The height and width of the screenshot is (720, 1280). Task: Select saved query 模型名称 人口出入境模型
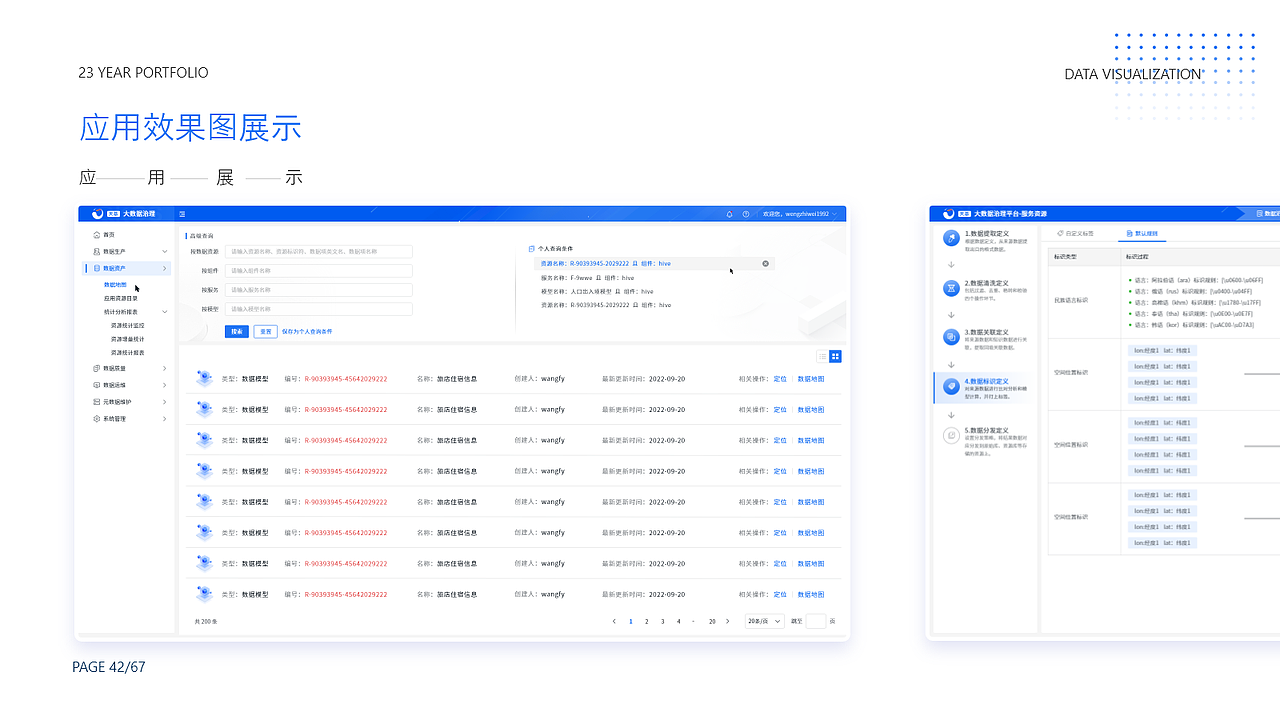tap(597, 291)
